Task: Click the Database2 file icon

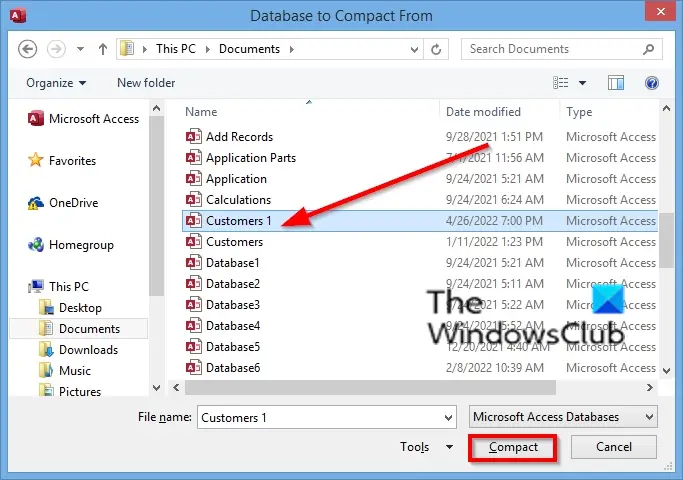Action: point(194,284)
